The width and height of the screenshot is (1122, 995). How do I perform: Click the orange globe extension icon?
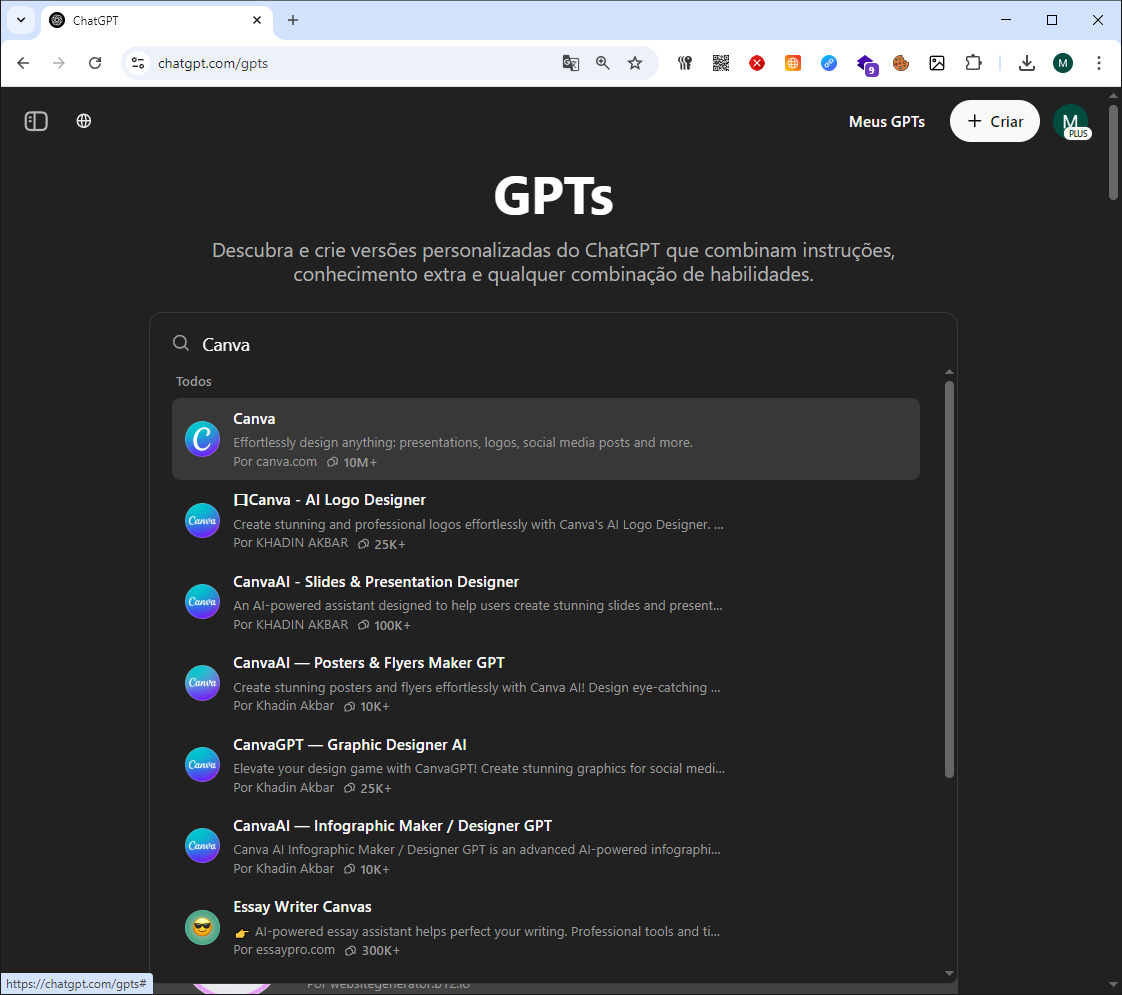click(x=793, y=63)
